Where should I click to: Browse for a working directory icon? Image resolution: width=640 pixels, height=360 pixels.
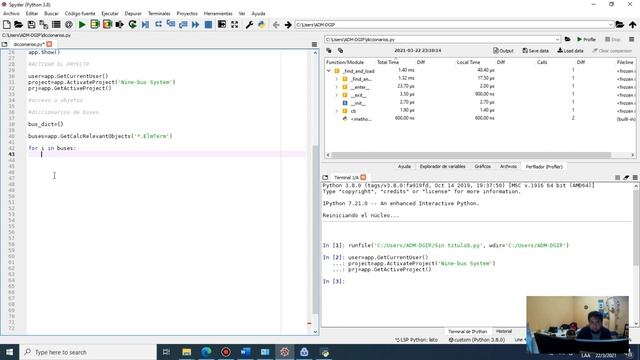tap(620, 25)
